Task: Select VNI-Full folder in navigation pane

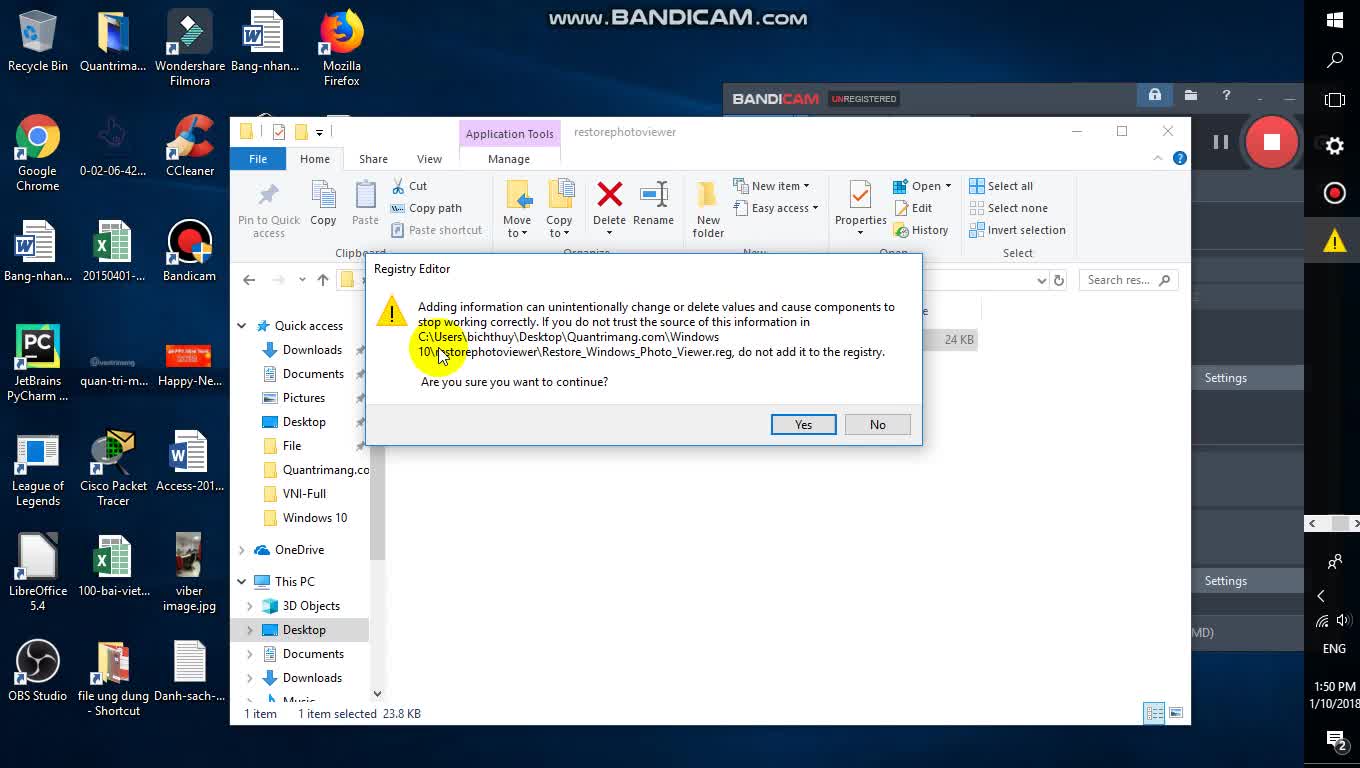Action: point(305,494)
